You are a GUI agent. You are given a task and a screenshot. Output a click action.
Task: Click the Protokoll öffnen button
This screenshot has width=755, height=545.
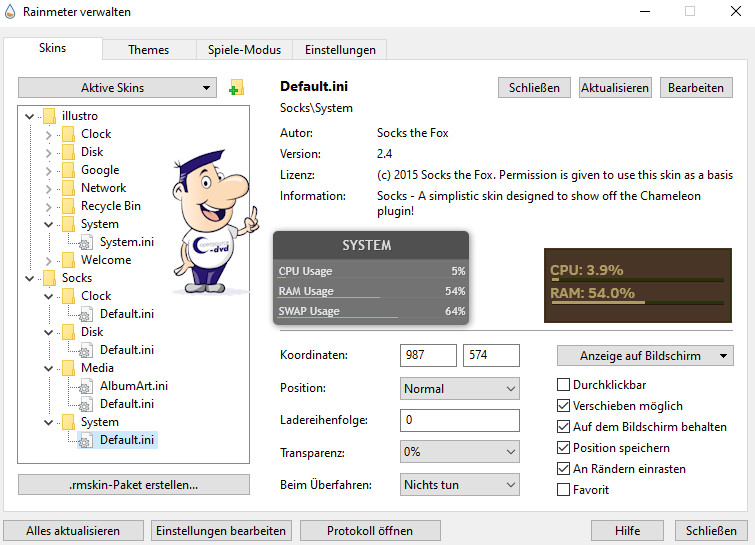pos(356,531)
